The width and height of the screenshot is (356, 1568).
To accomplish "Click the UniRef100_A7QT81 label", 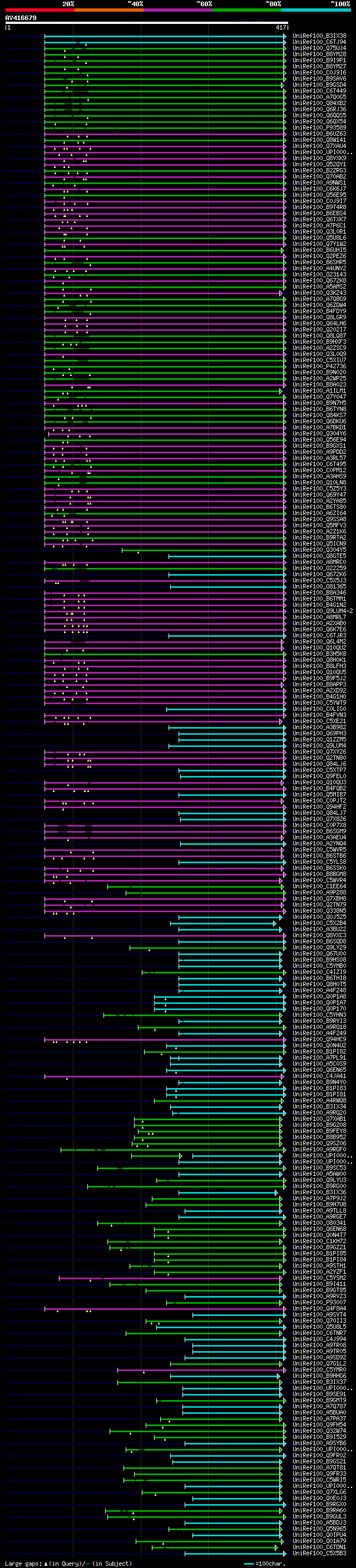I will pos(319,1467).
